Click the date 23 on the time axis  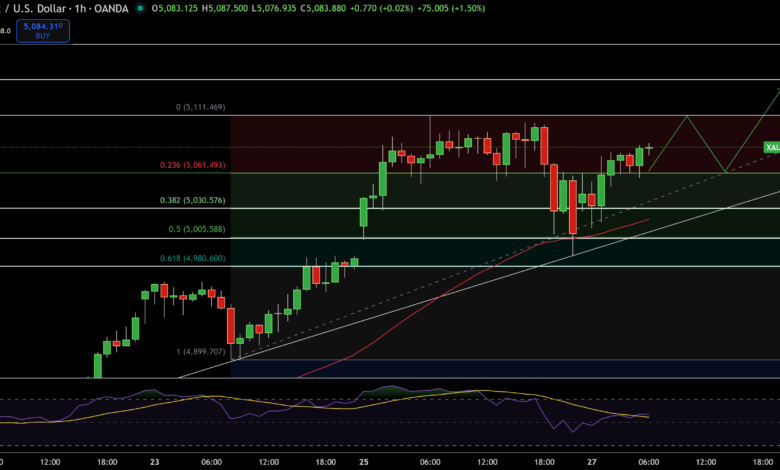point(155,462)
